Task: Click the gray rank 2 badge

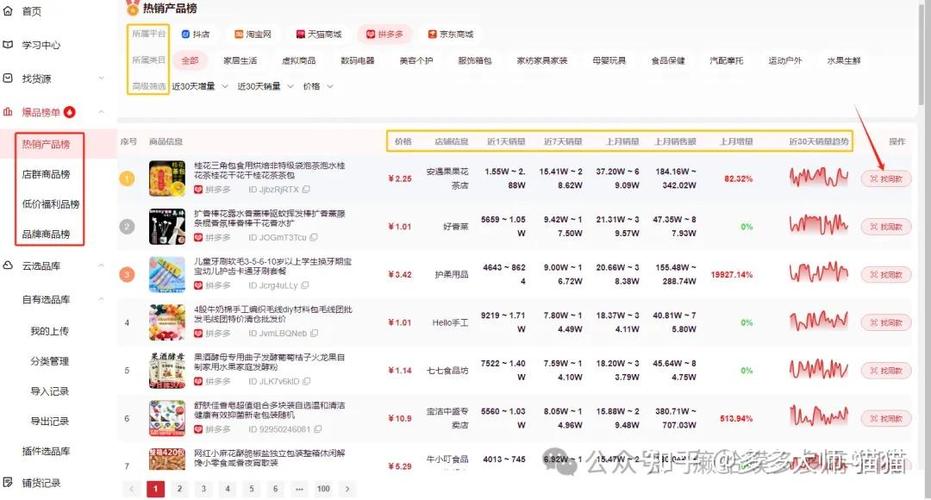Action: coord(127,226)
